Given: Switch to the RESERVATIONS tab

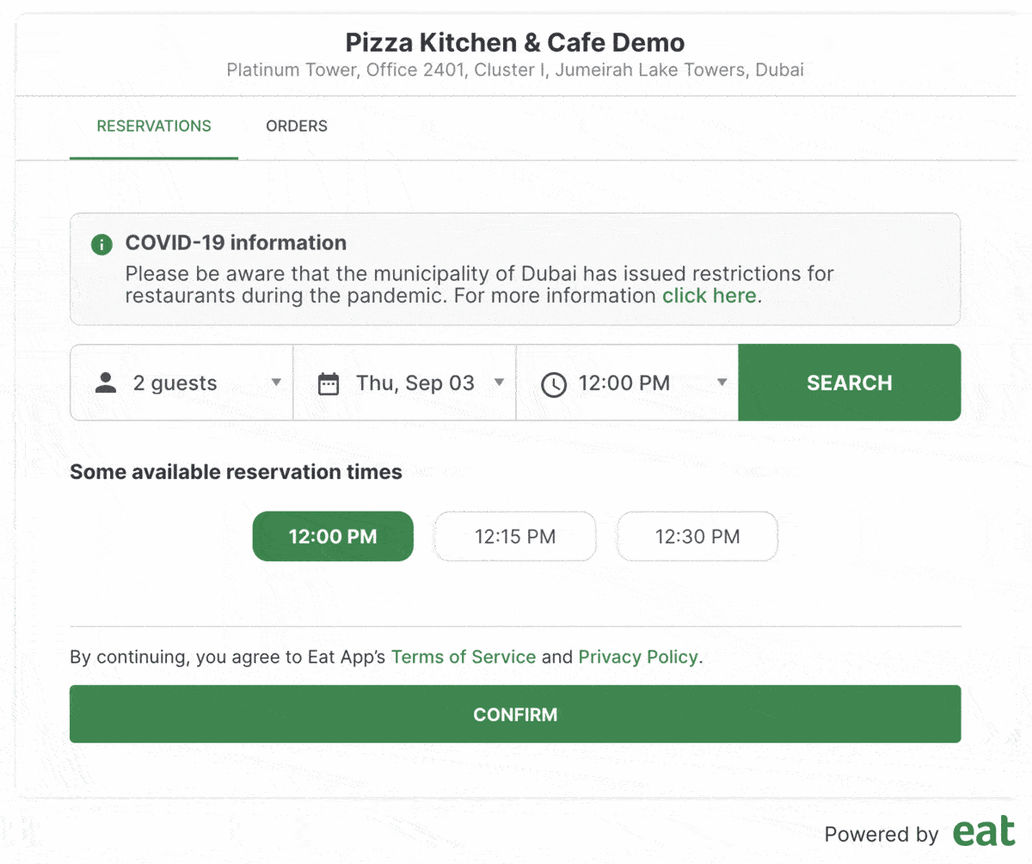Looking at the screenshot, I should [153, 126].
